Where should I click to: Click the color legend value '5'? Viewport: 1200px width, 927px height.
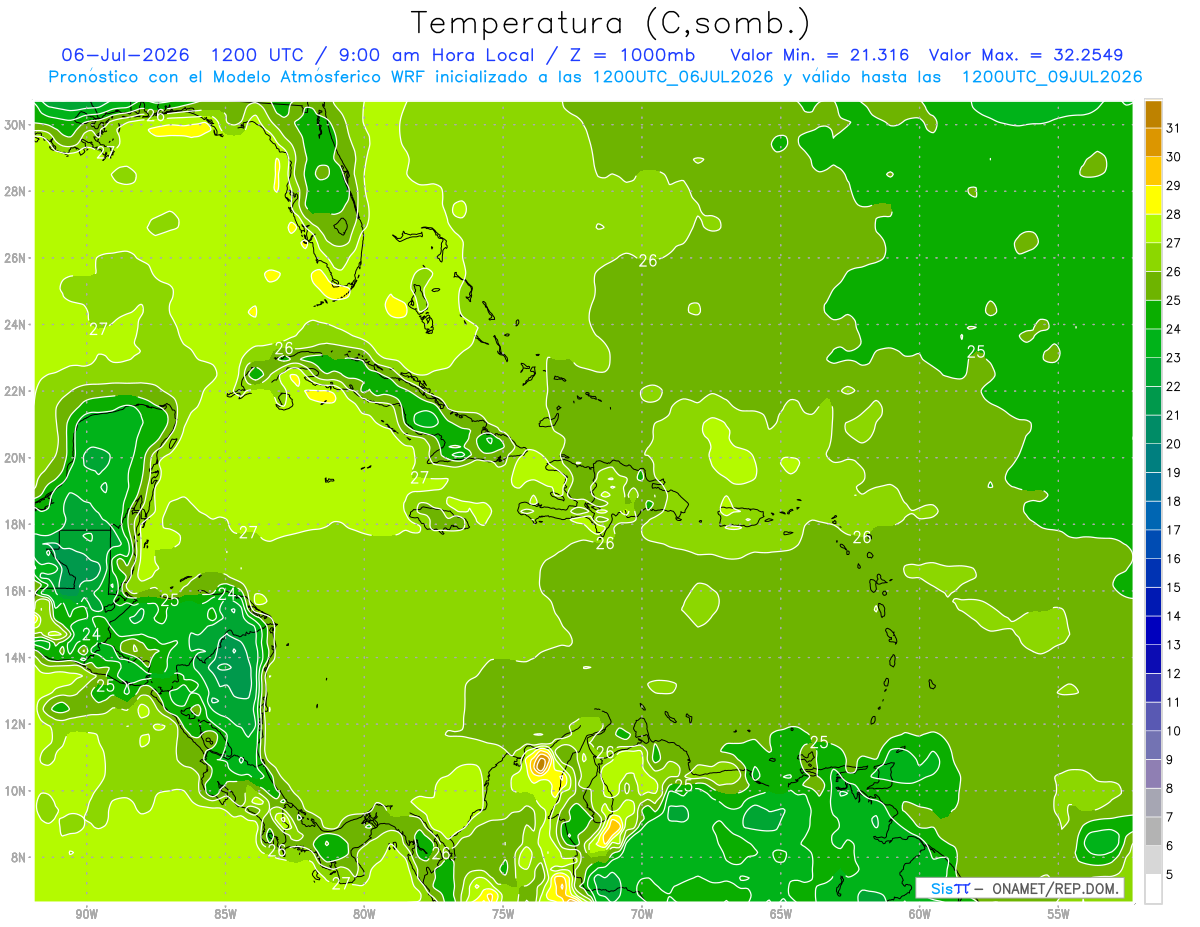point(1170,875)
